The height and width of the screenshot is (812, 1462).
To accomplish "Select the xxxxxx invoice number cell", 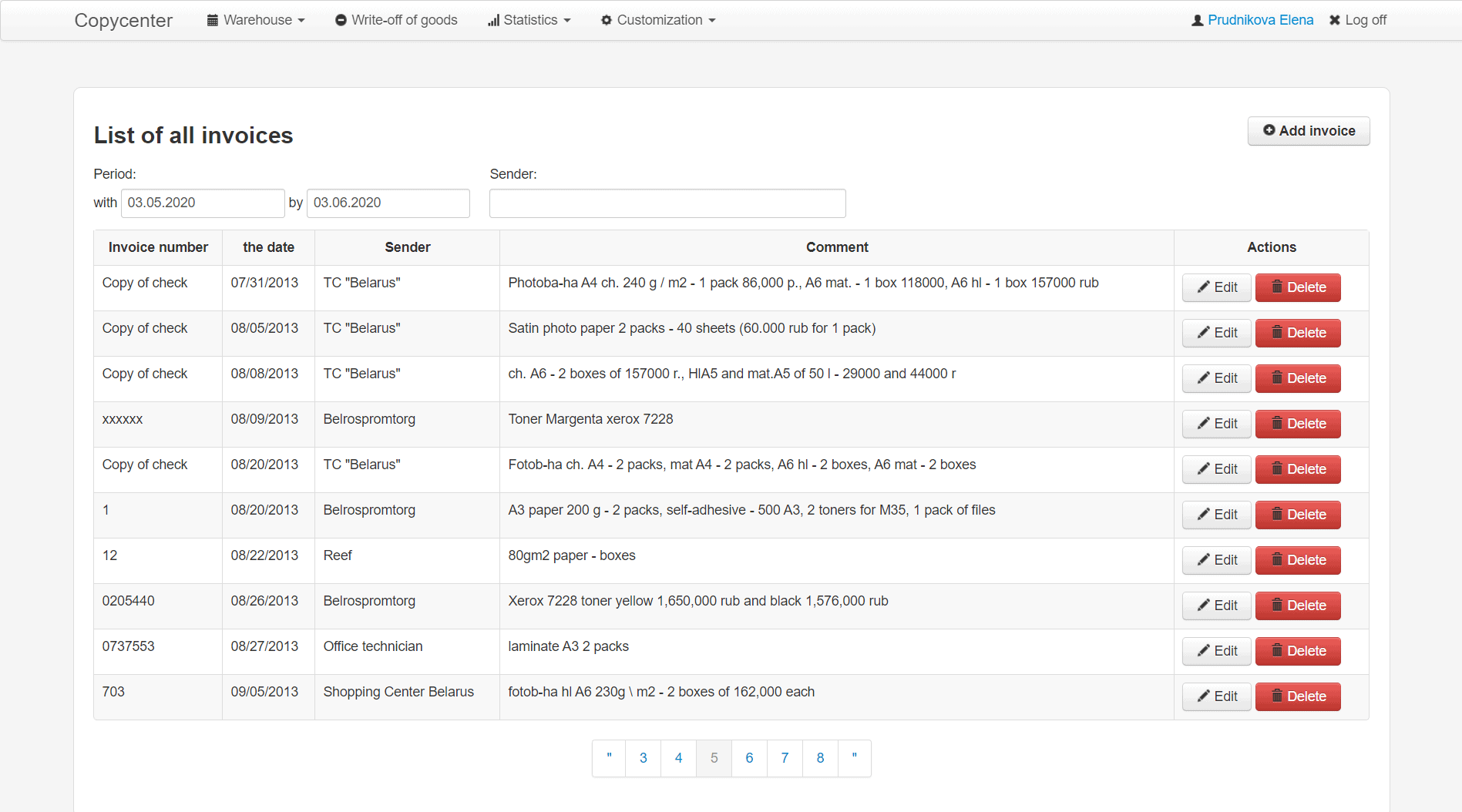I will point(158,424).
